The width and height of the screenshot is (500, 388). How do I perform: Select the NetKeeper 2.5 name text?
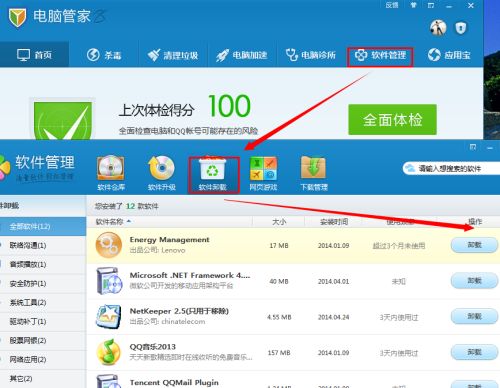[179, 311]
